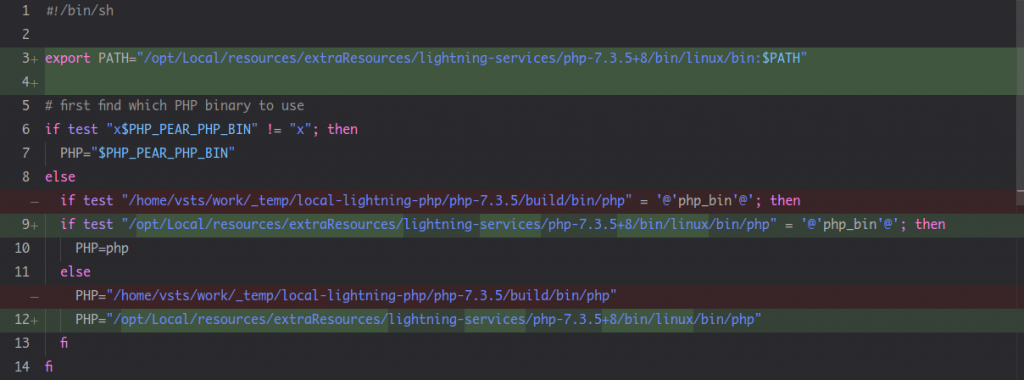
Task: Click the plus marker beside line 12
Action: [x=35, y=320]
